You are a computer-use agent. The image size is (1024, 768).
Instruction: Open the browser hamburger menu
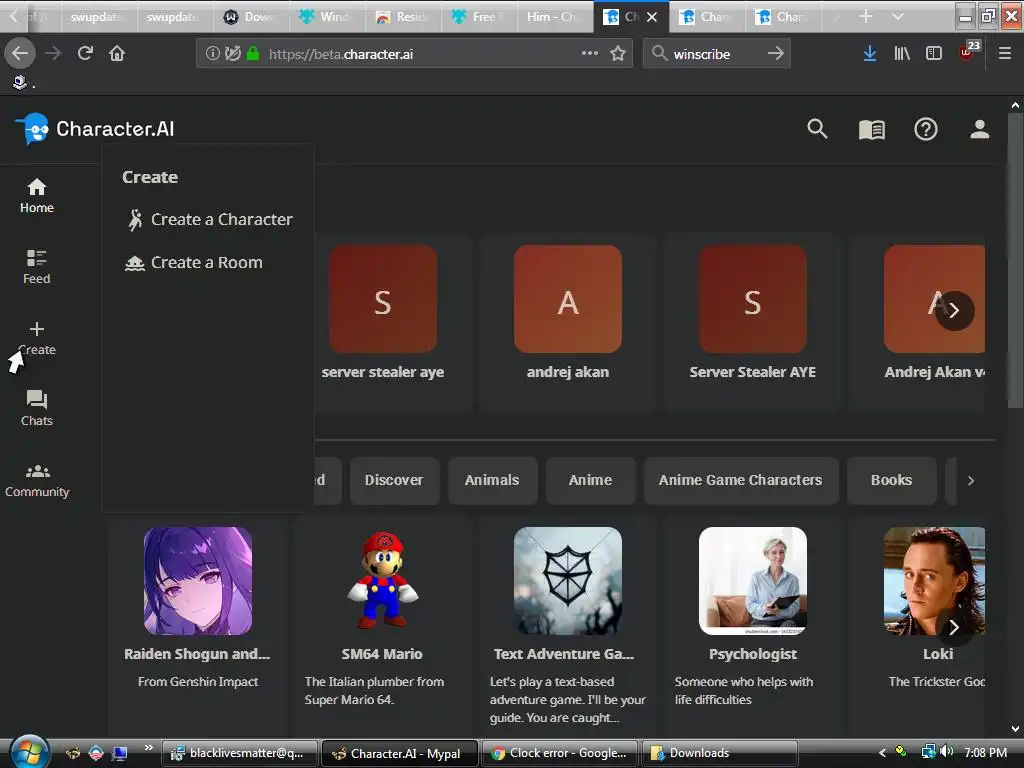pos(1005,54)
